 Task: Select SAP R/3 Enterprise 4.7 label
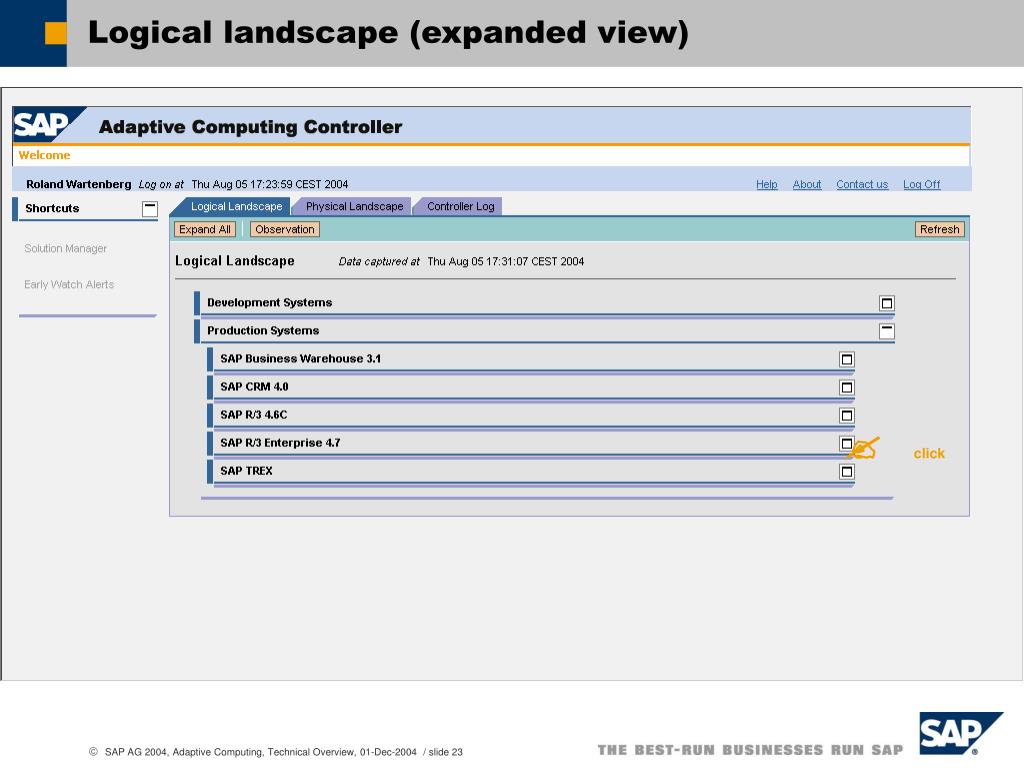pos(280,443)
